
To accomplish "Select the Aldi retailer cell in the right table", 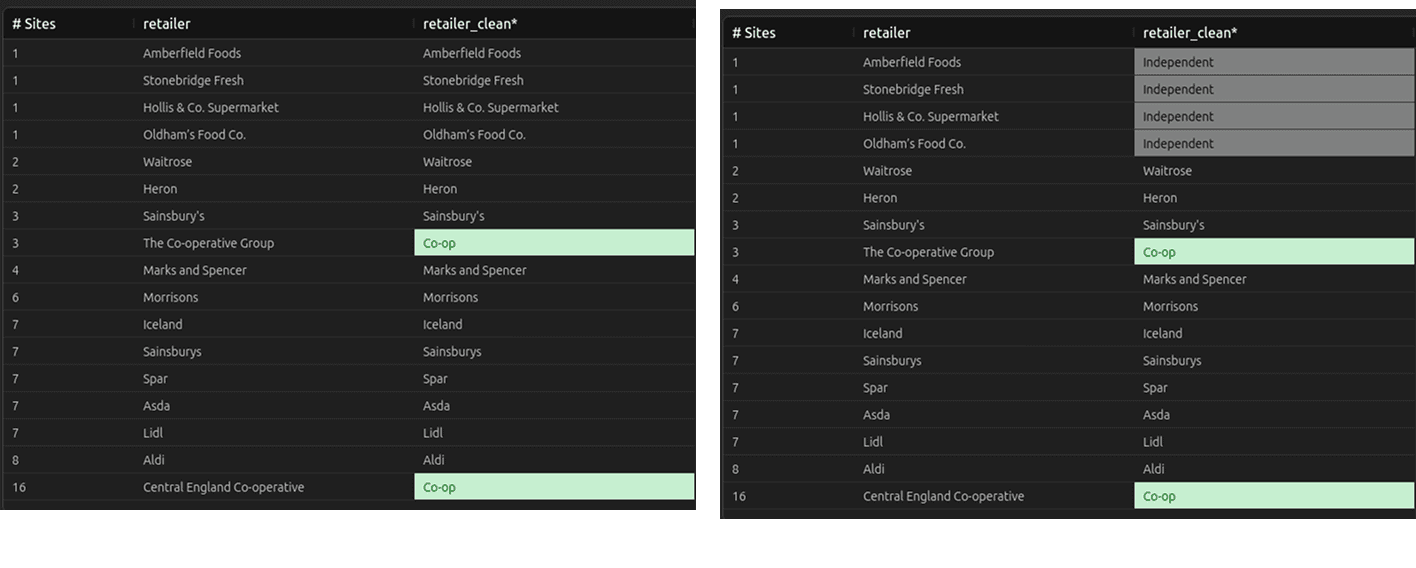I will 874,469.
